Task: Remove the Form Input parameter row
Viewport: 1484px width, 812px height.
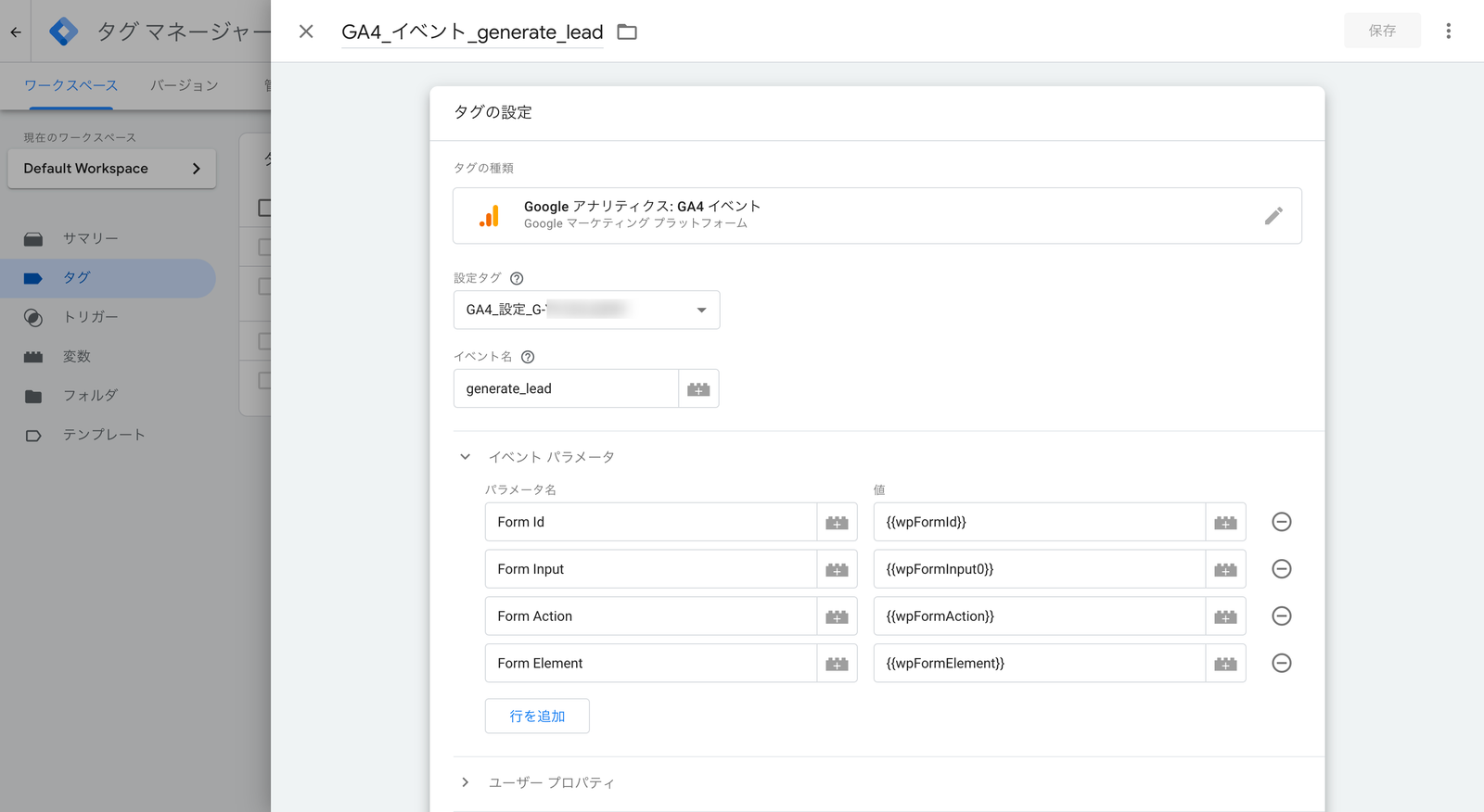Action: pos(1281,569)
